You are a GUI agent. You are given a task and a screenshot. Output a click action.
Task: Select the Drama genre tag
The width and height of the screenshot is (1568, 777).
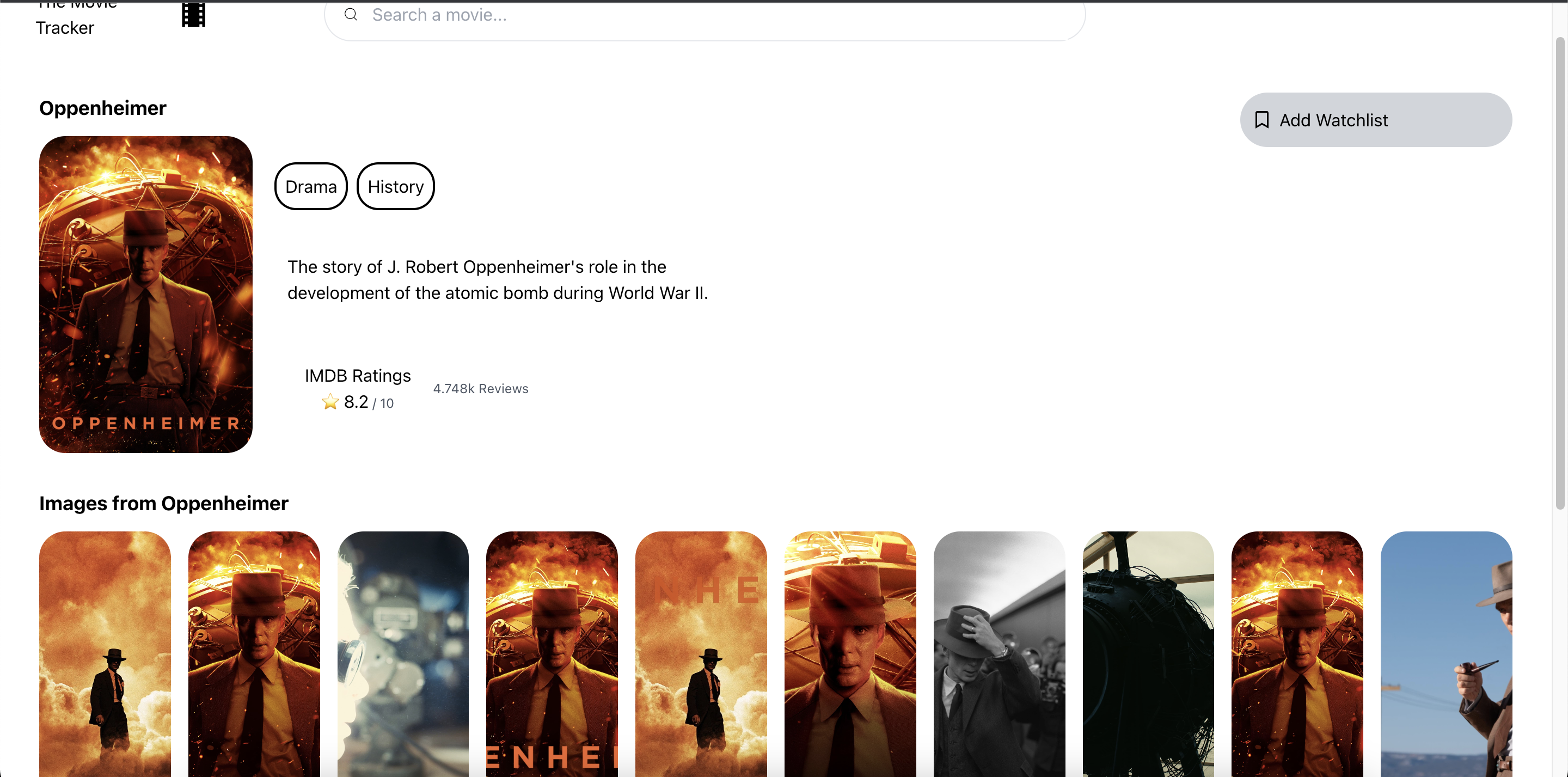pos(311,186)
